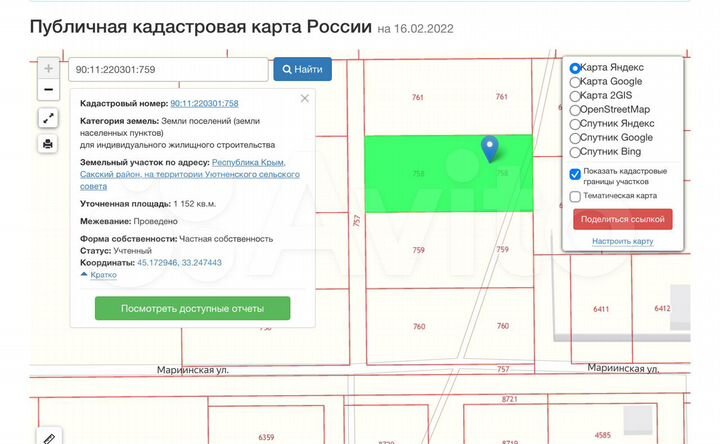The height and width of the screenshot is (444, 720).
Task: Click the blue location marker pin
Action: [x=490, y=149]
